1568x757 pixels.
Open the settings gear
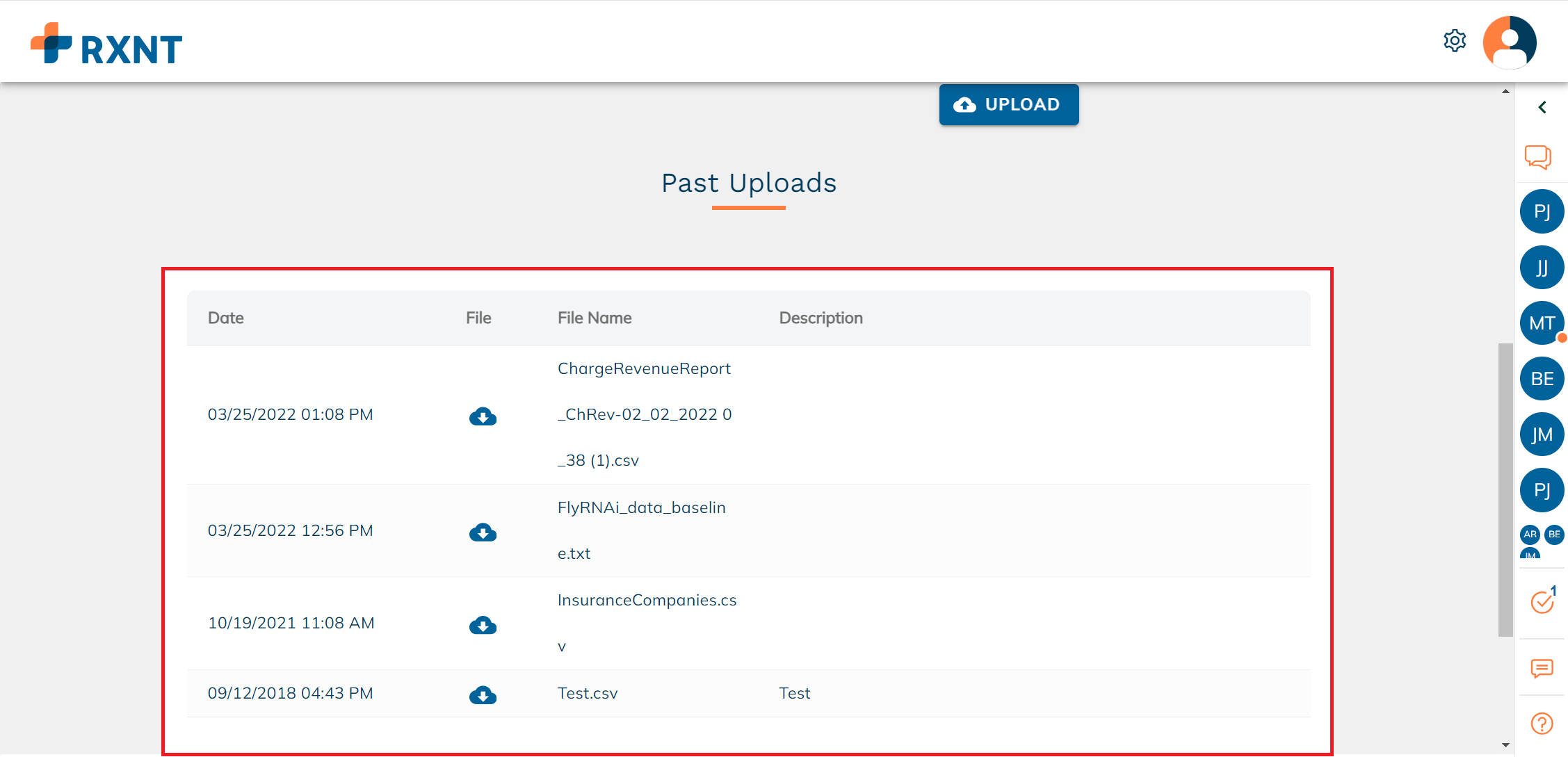(1455, 40)
